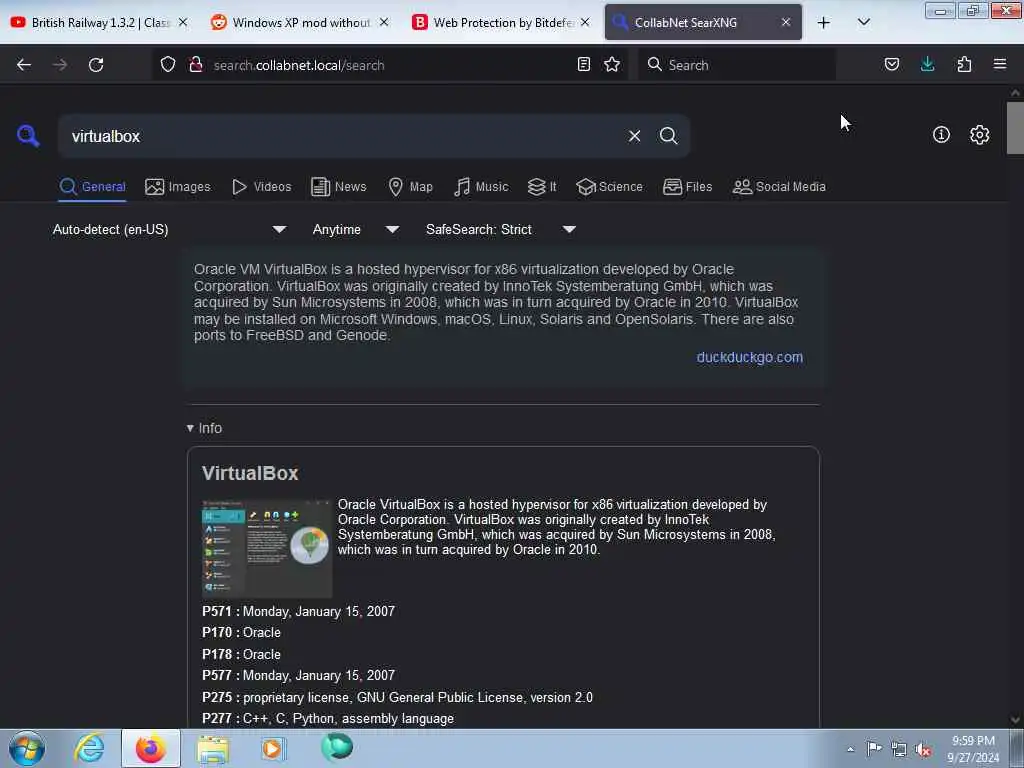Viewport: 1024px width, 768px height.
Task: Switch to the Images category
Action: [178, 187]
